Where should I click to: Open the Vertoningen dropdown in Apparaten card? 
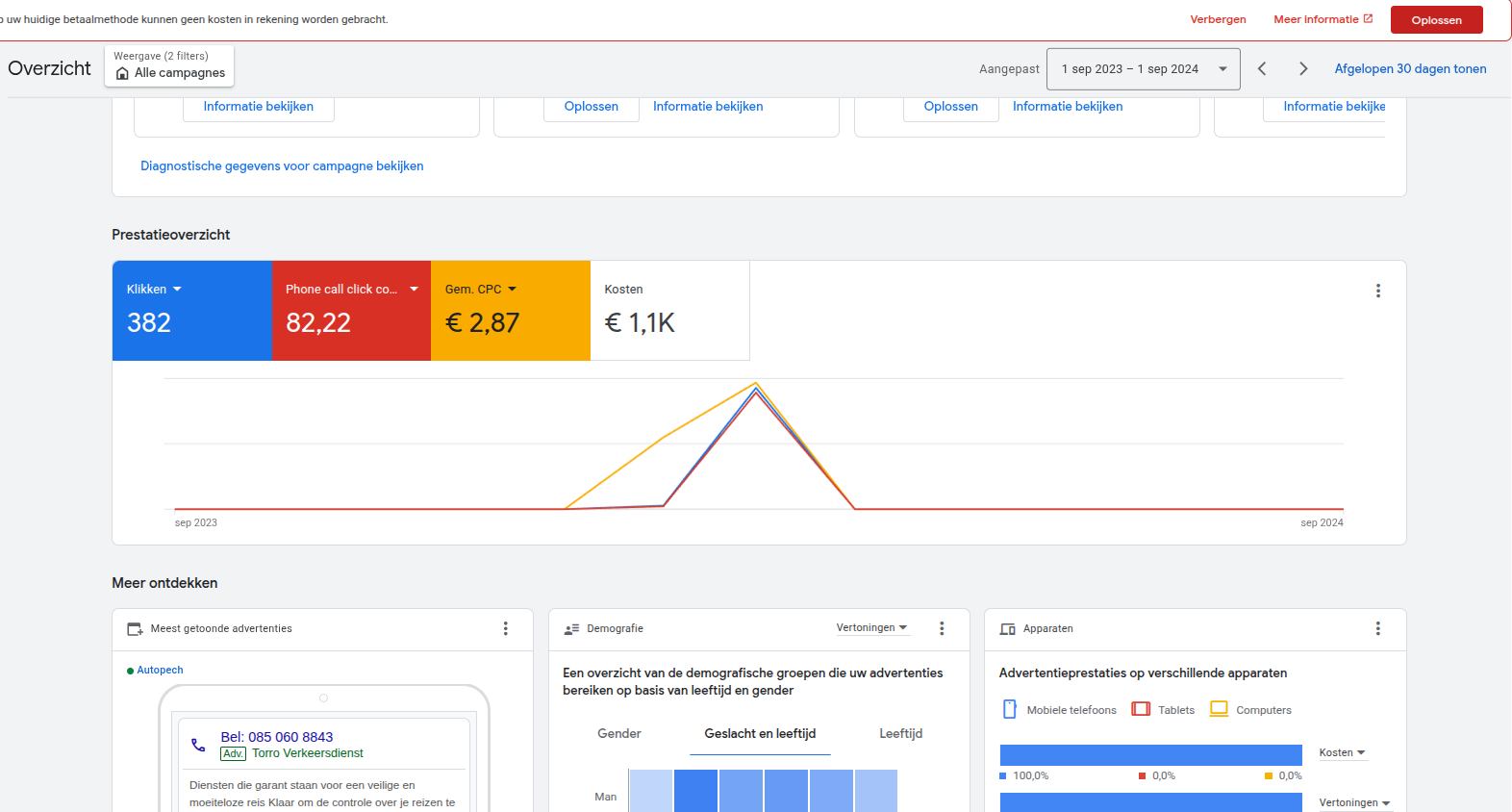tap(1355, 802)
